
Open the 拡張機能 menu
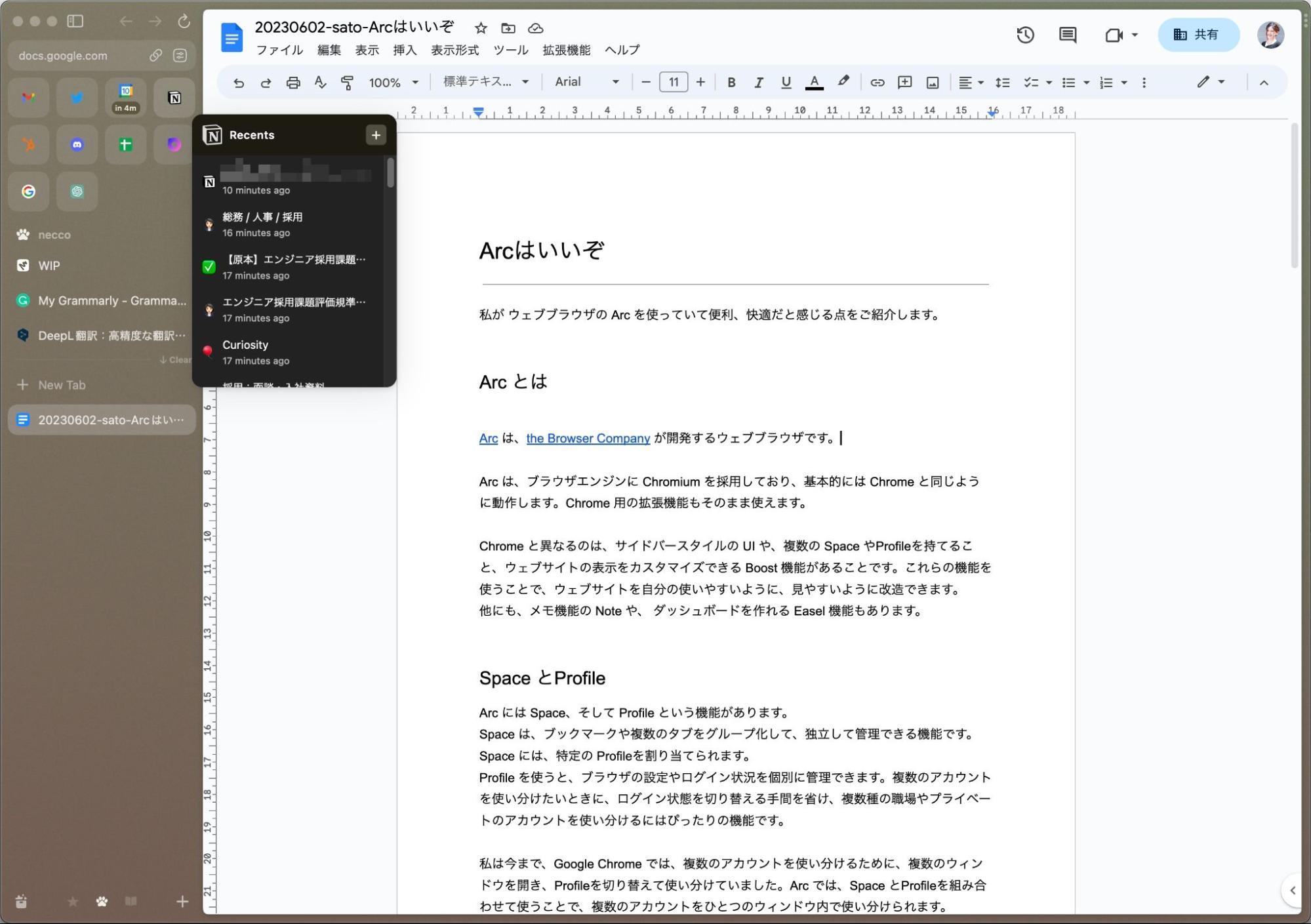(x=567, y=50)
